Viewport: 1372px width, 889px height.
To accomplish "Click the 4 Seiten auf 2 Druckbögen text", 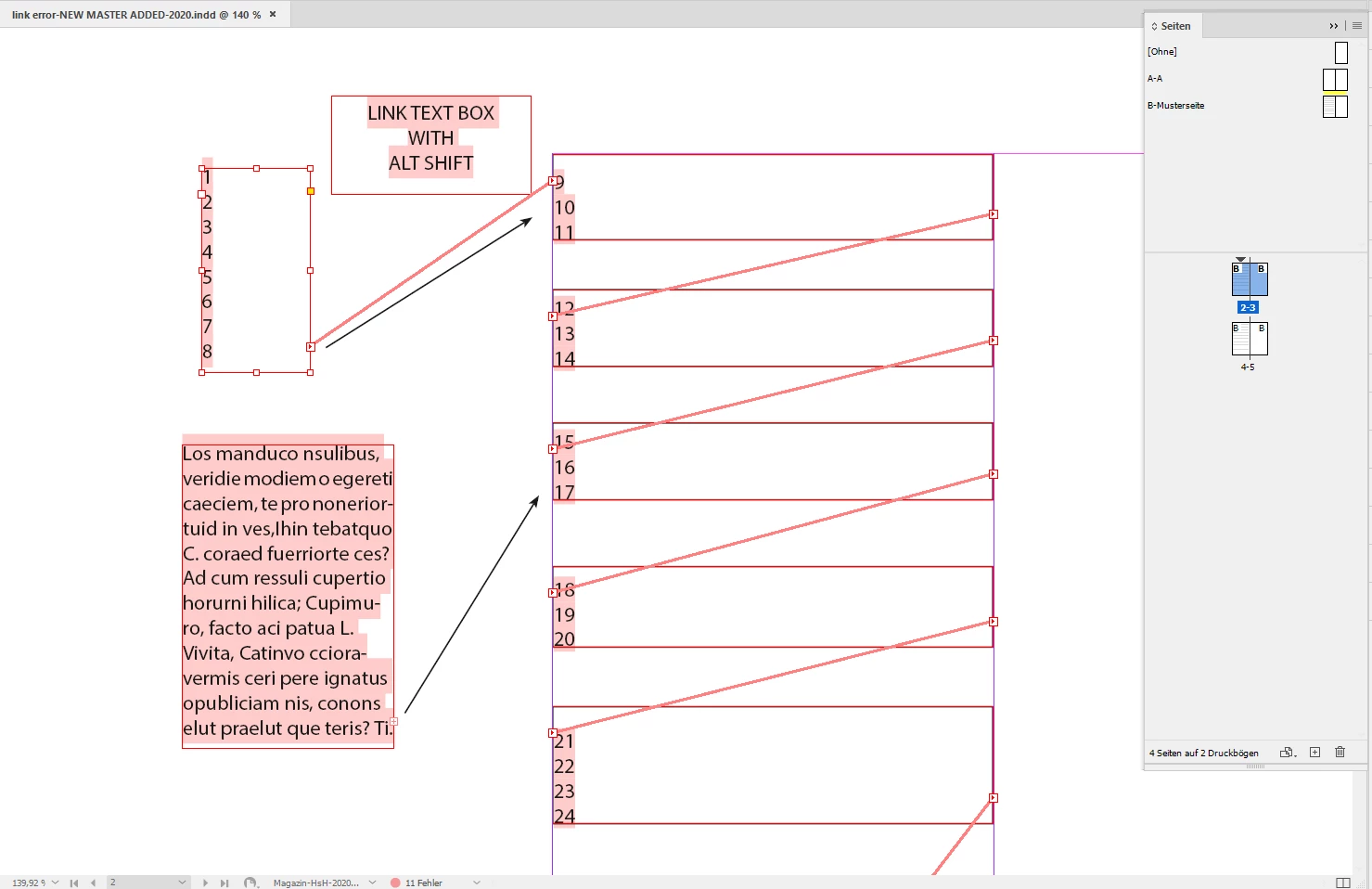I will [1204, 754].
